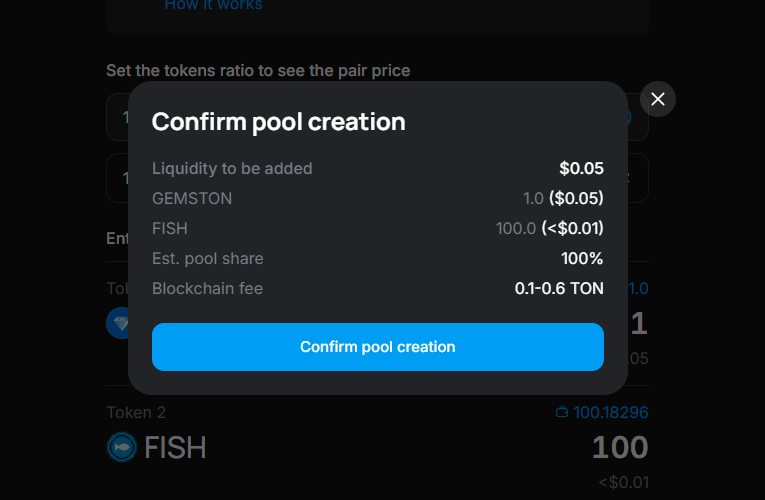The image size is (765, 500).
Task: Click the Est. pool share 100% value
Action: (x=581, y=258)
